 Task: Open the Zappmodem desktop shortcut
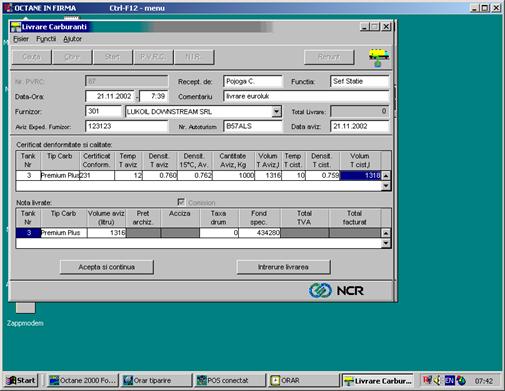pyautogui.click(x=25, y=314)
